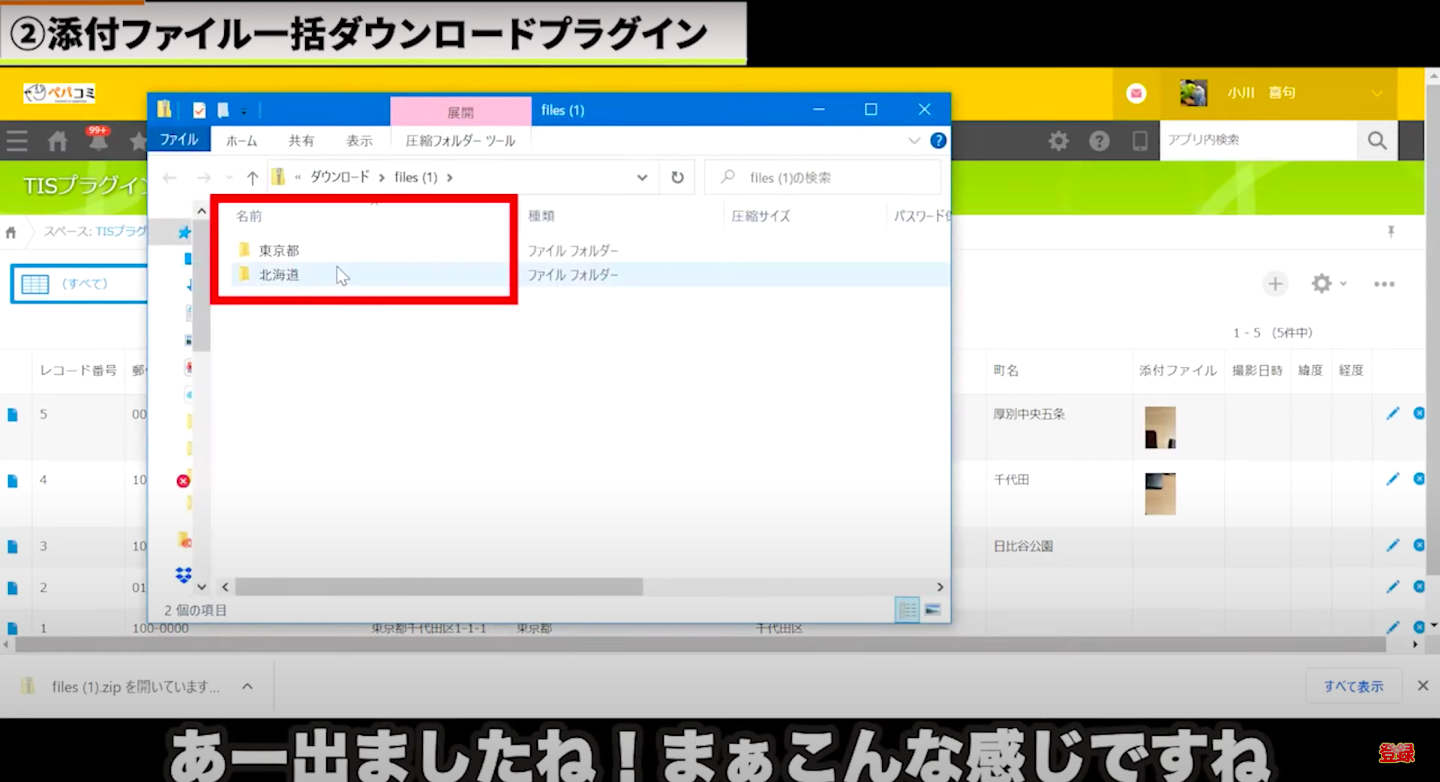Switch to large icons view in Explorer
The width and height of the screenshot is (1440, 782).
[933, 610]
